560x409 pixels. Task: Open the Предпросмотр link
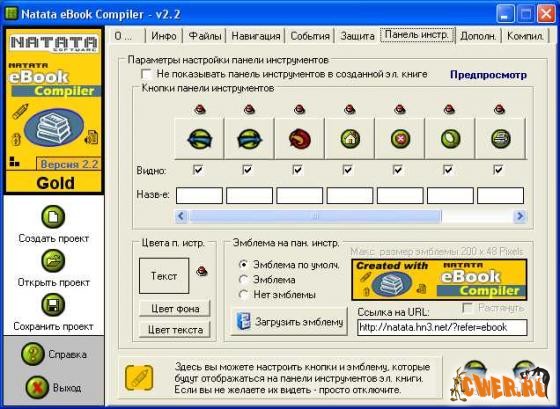[488, 75]
